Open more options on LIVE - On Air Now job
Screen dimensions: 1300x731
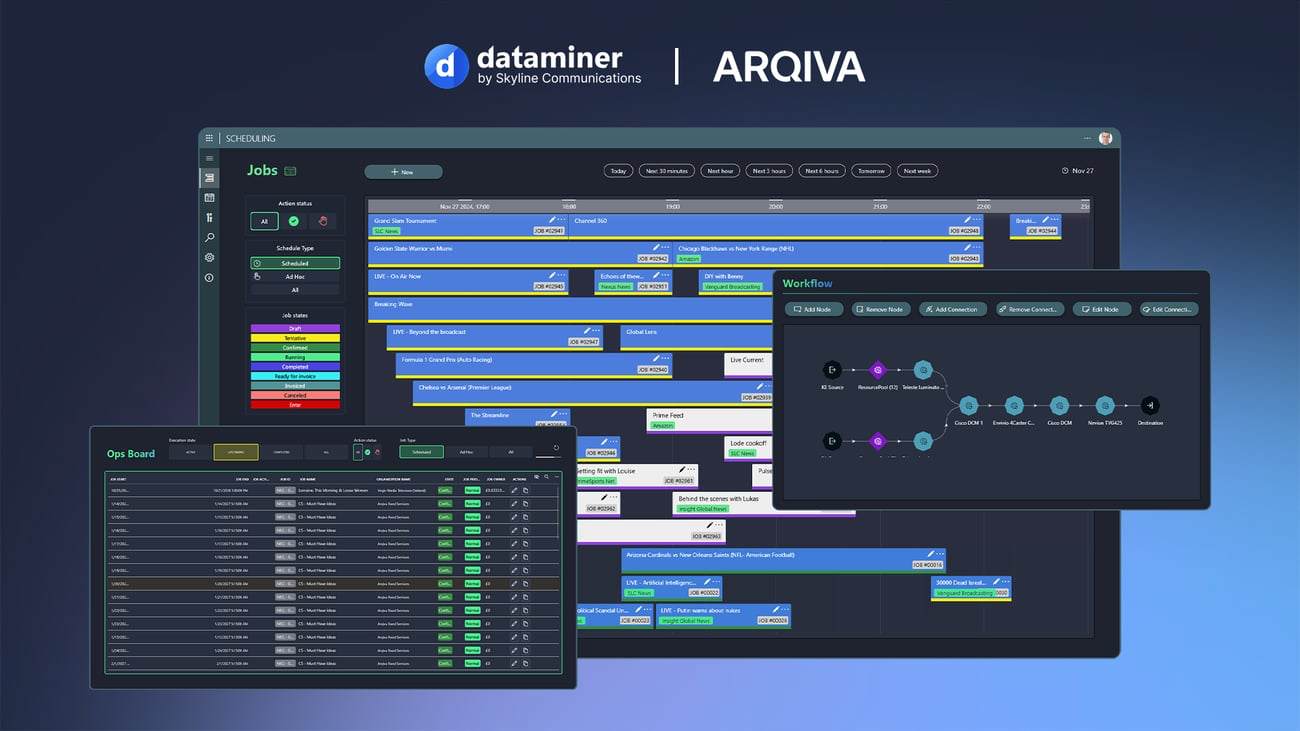pos(561,275)
